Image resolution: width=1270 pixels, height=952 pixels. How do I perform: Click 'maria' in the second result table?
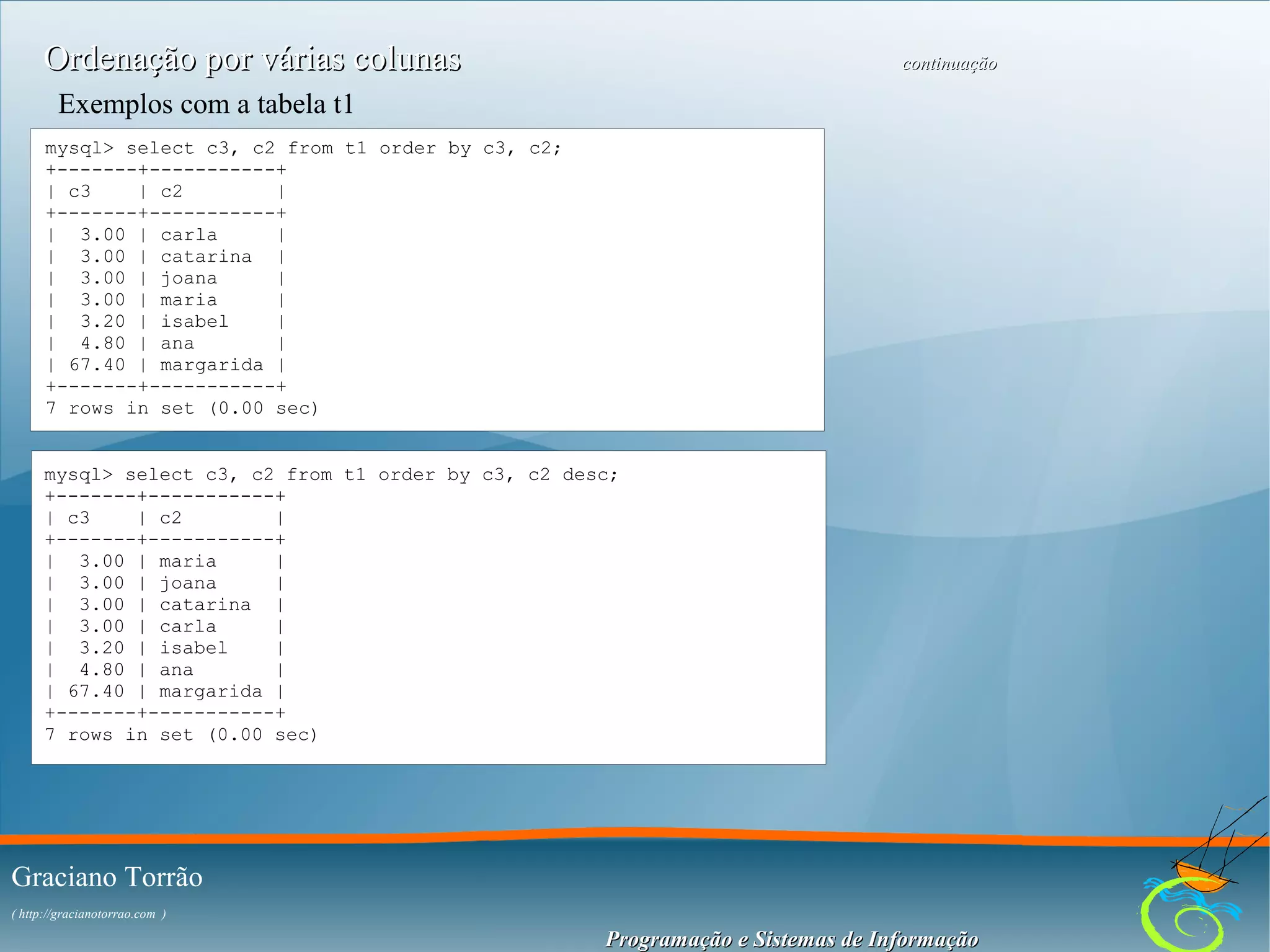click(187, 561)
